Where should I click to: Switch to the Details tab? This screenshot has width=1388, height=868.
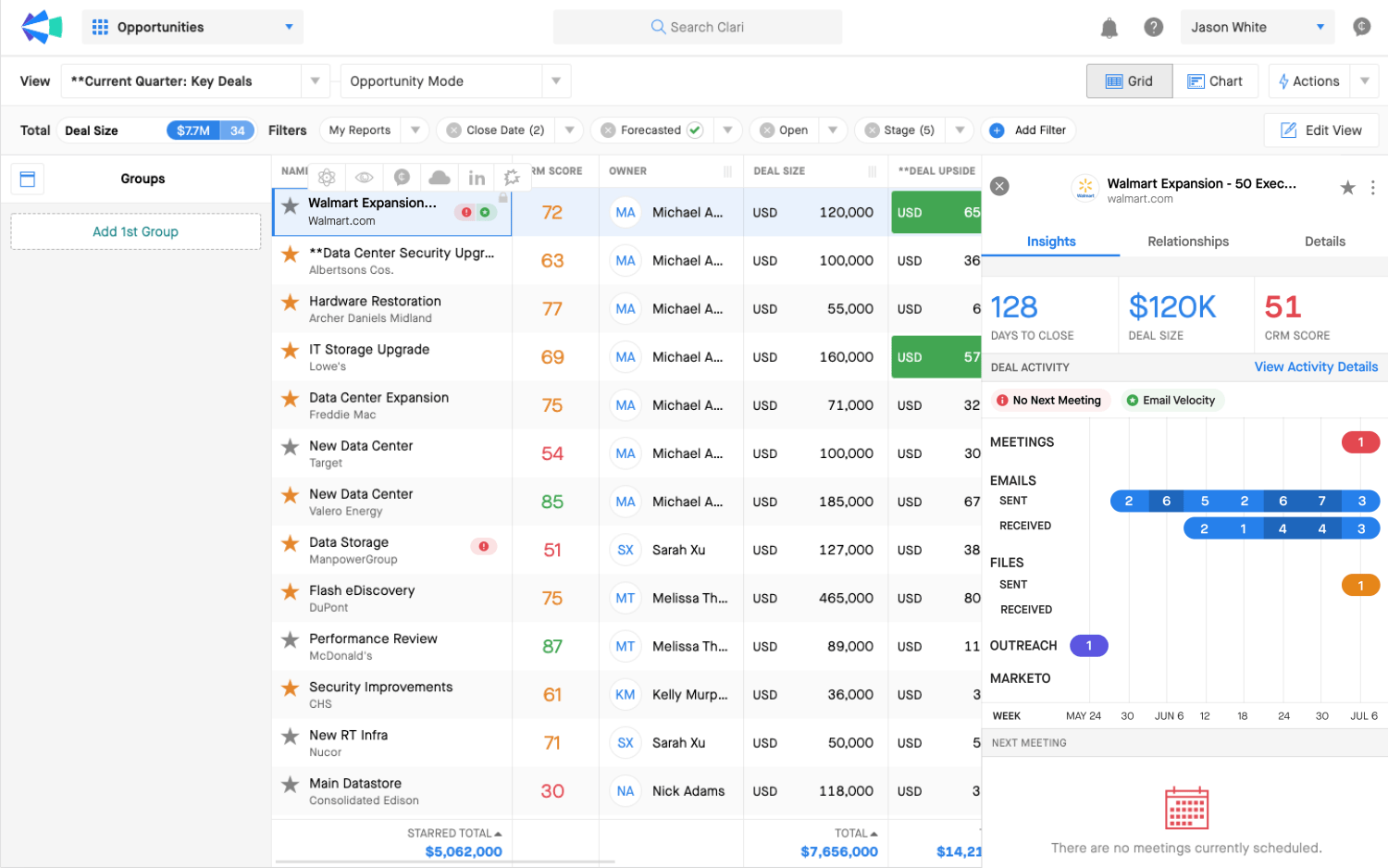point(1324,242)
